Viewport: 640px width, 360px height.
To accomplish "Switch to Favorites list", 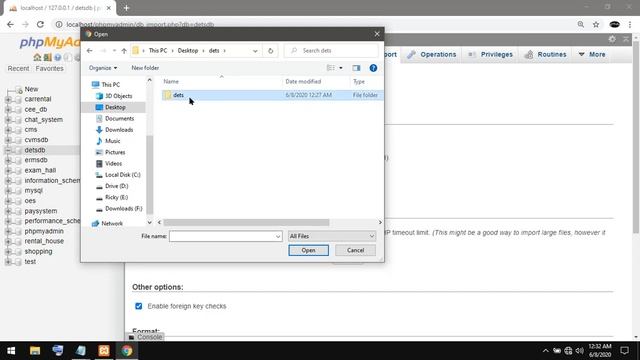I will click(x=49, y=69).
